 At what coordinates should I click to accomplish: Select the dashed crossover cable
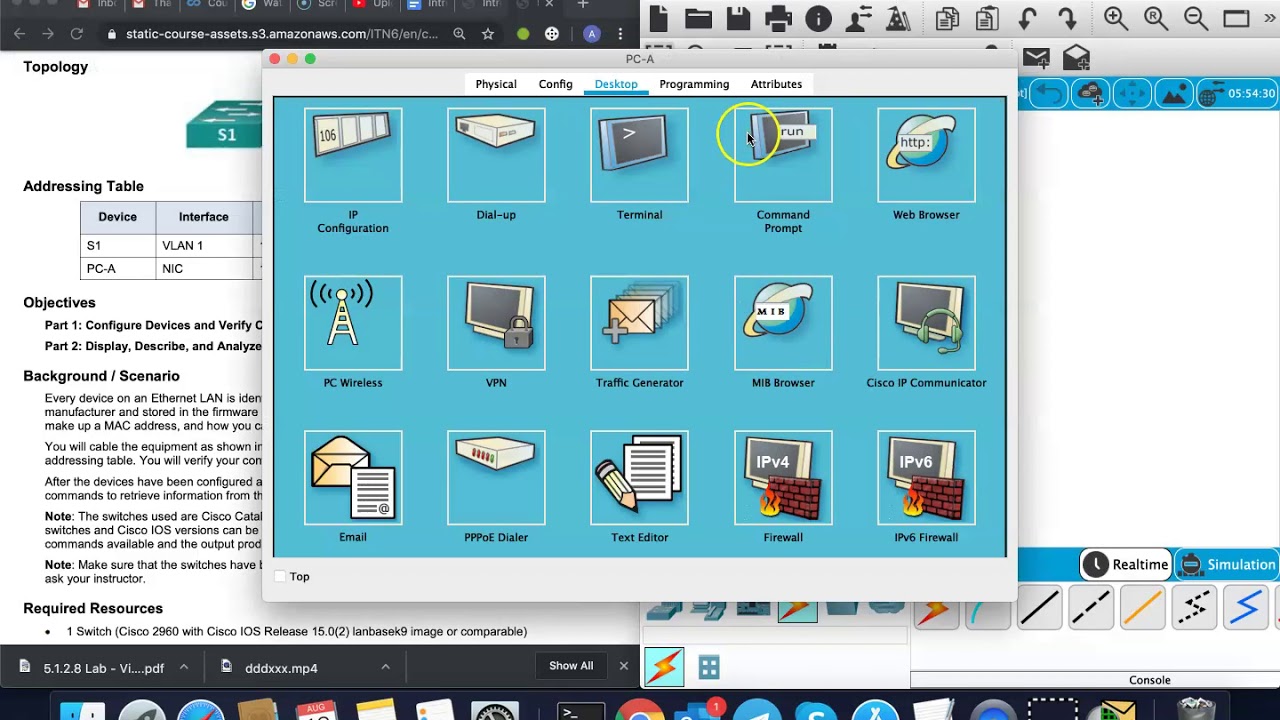pos(1091,608)
